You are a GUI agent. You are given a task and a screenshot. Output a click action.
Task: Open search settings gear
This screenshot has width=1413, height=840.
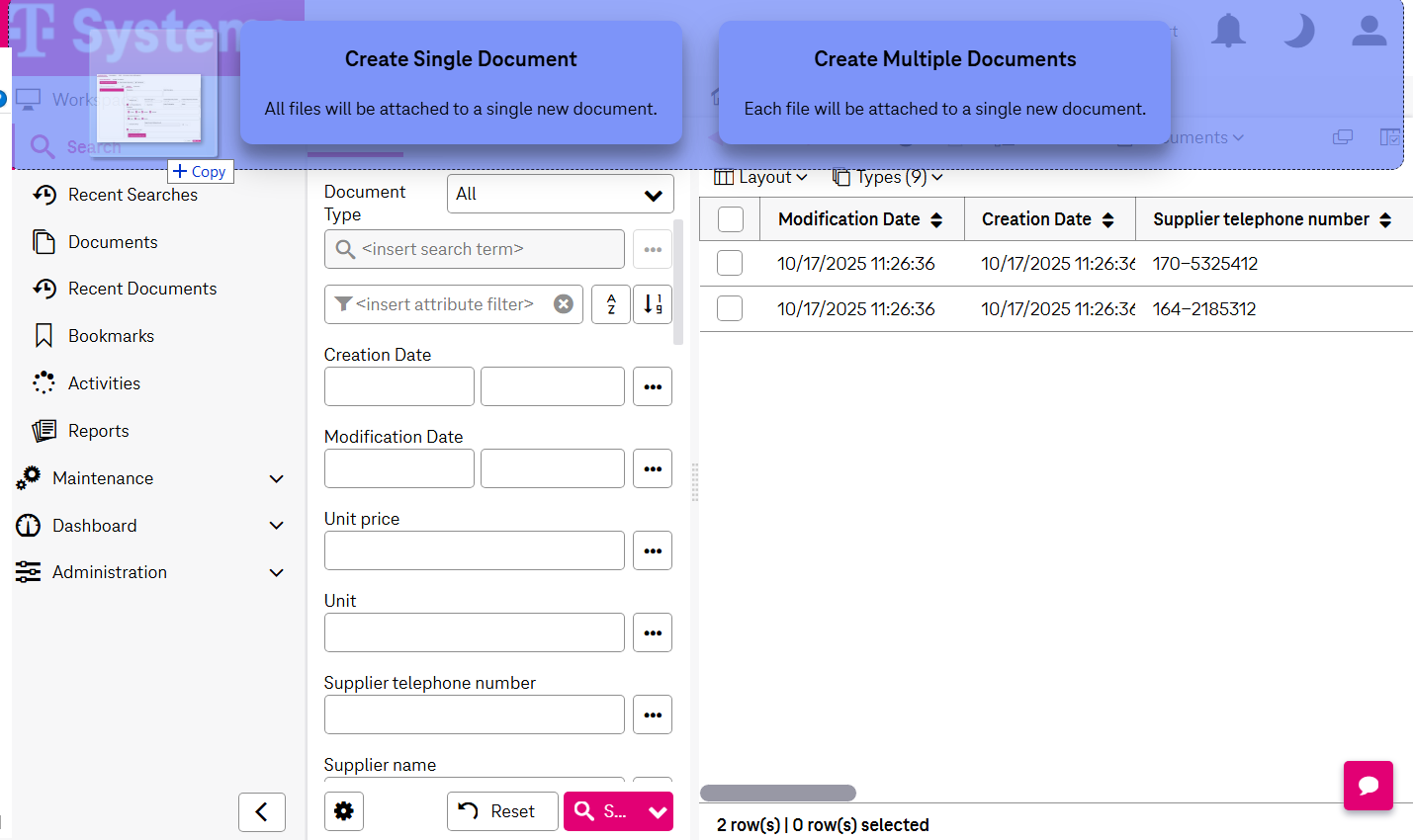coord(344,811)
